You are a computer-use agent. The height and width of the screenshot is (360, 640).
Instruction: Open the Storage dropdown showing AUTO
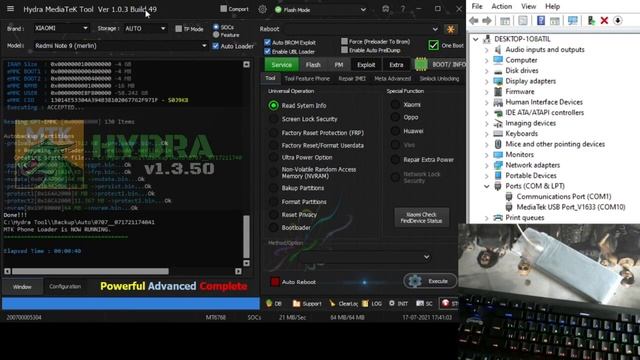click(145, 29)
